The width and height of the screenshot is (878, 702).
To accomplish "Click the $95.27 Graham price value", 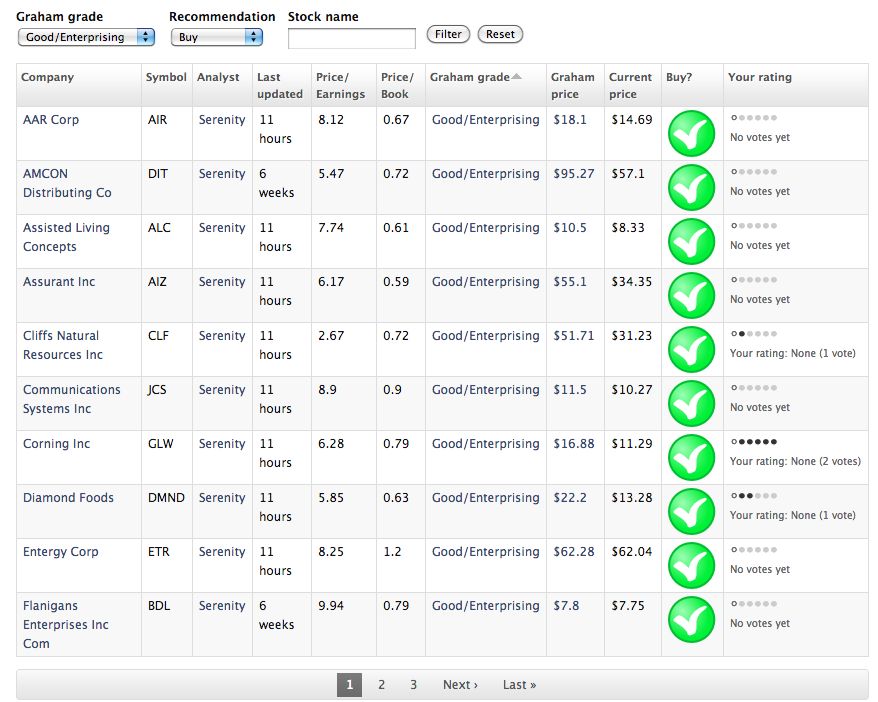I will pyautogui.click(x=573, y=174).
